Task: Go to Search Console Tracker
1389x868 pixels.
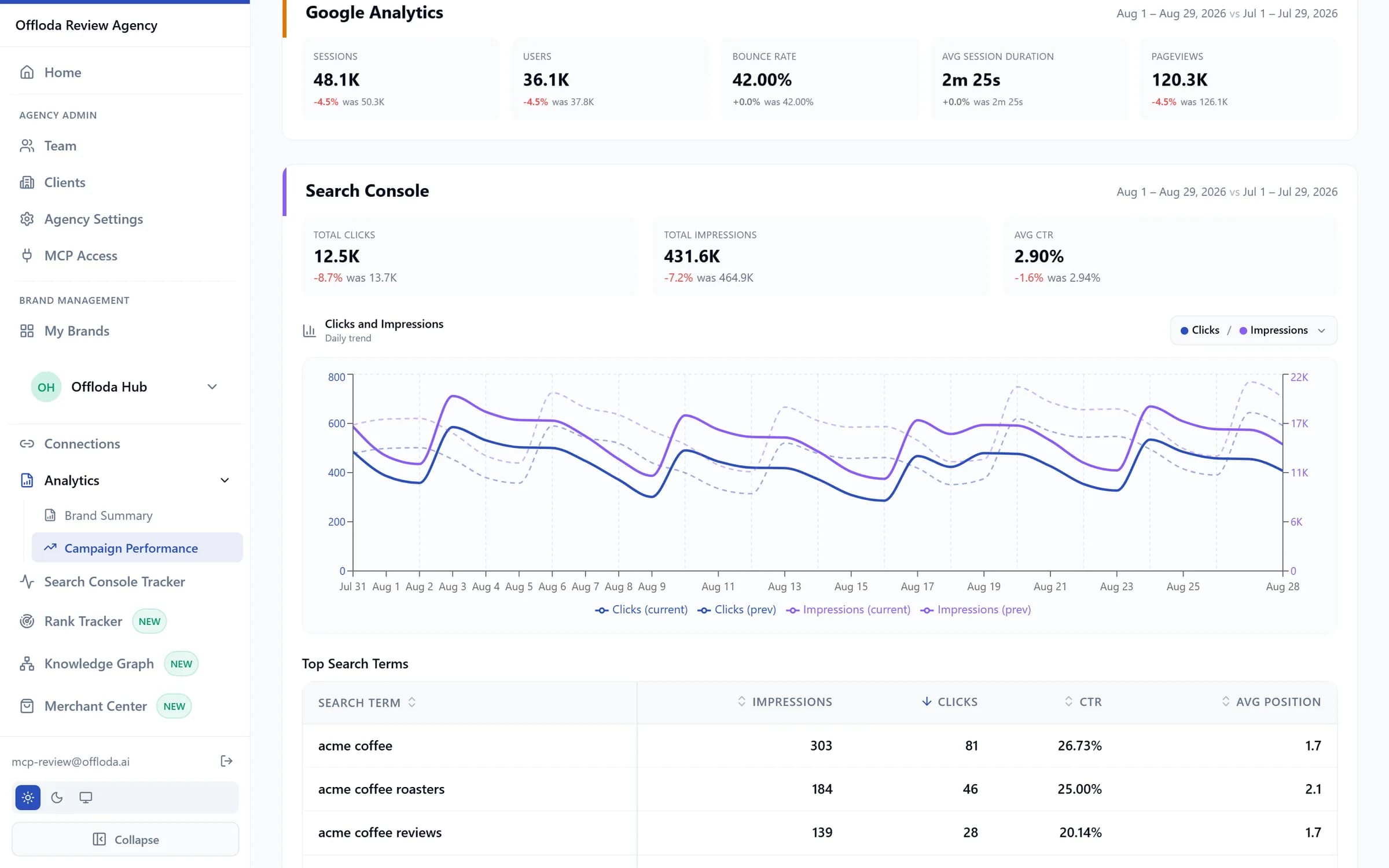Action: [115, 582]
